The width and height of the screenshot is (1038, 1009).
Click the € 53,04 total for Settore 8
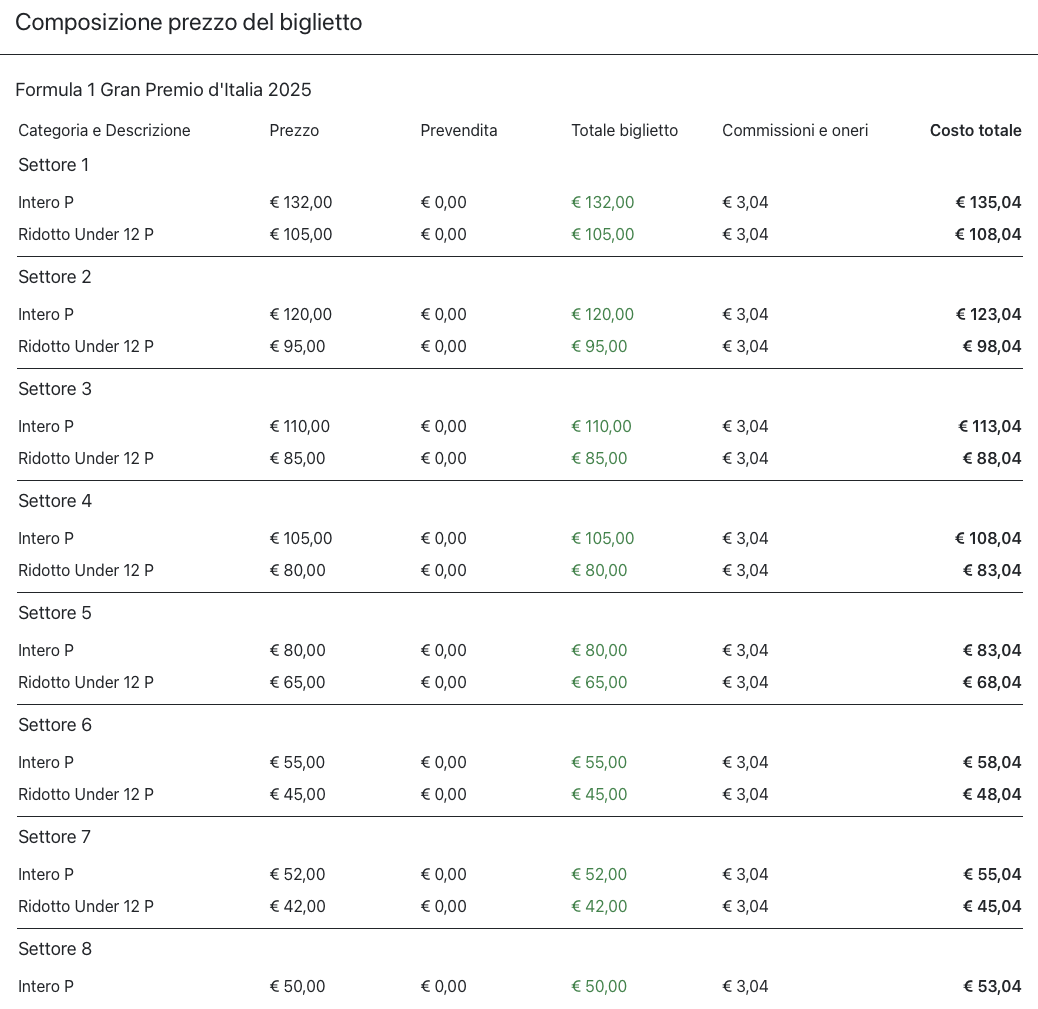click(x=992, y=986)
